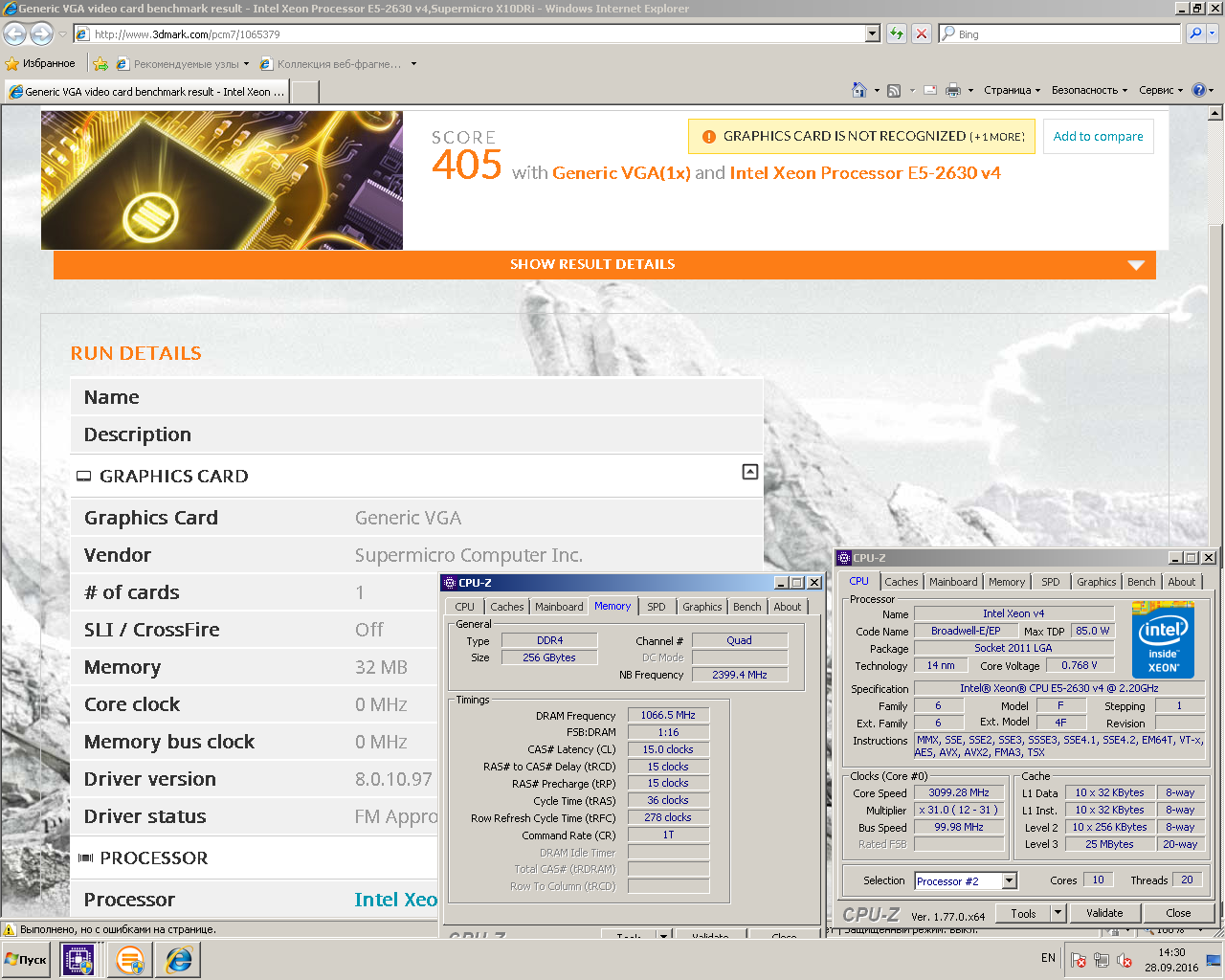The height and width of the screenshot is (980, 1225).
Task: Open the Start (Пуск) button
Action: (x=26, y=960)
